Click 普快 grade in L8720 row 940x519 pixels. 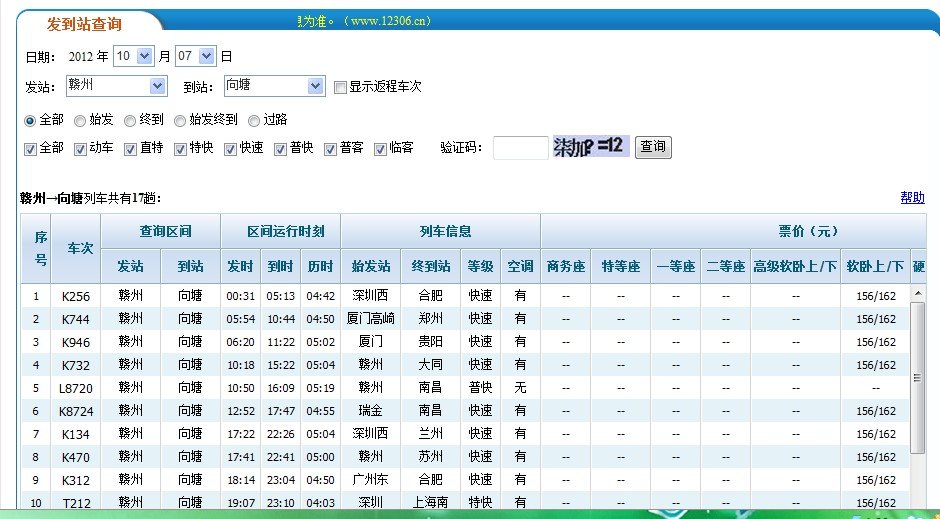tap(480, 388)
